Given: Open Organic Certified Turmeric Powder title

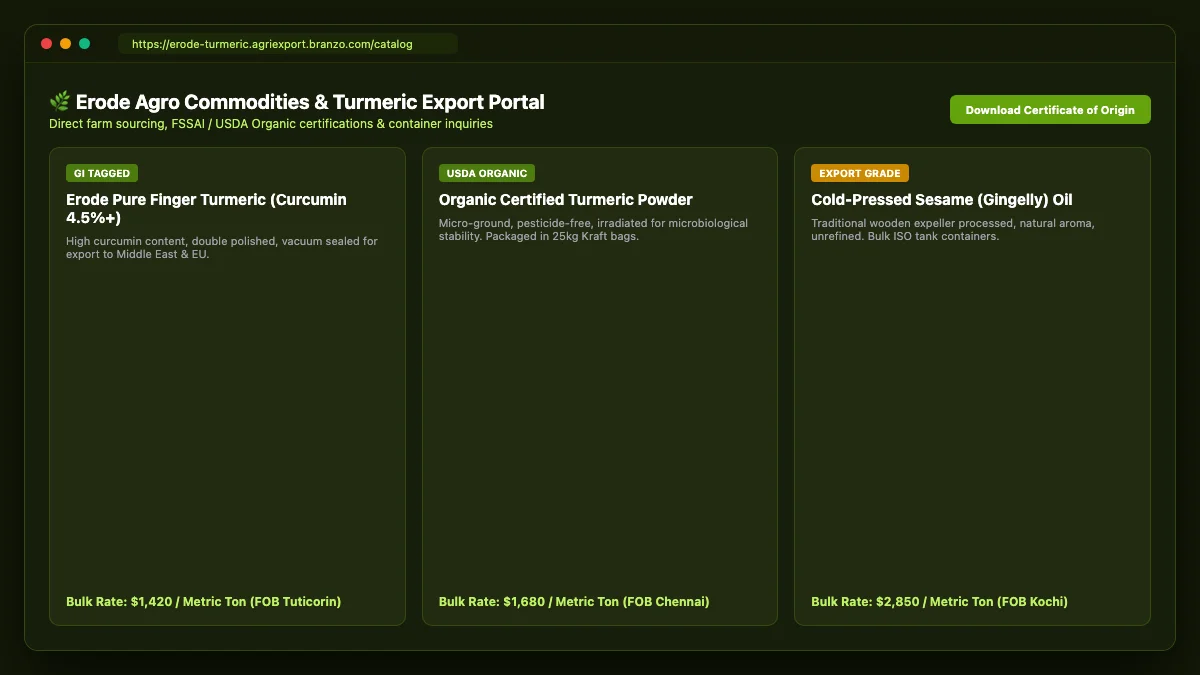Looking at the screenshot, I should (566, 199).
